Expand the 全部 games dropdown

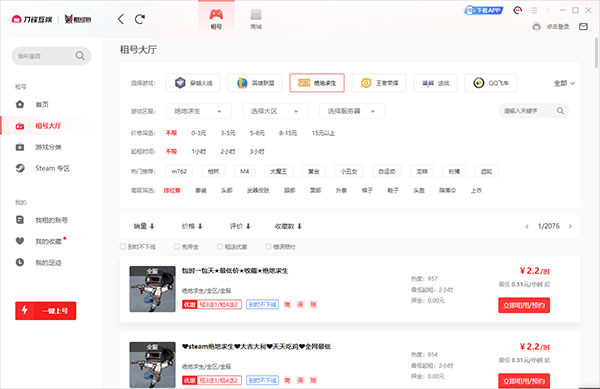564,83
